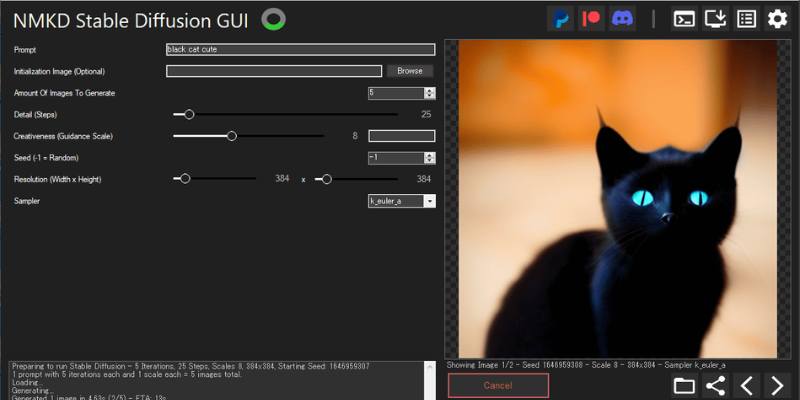Open the PayPal donation icon

pos(561,19)
